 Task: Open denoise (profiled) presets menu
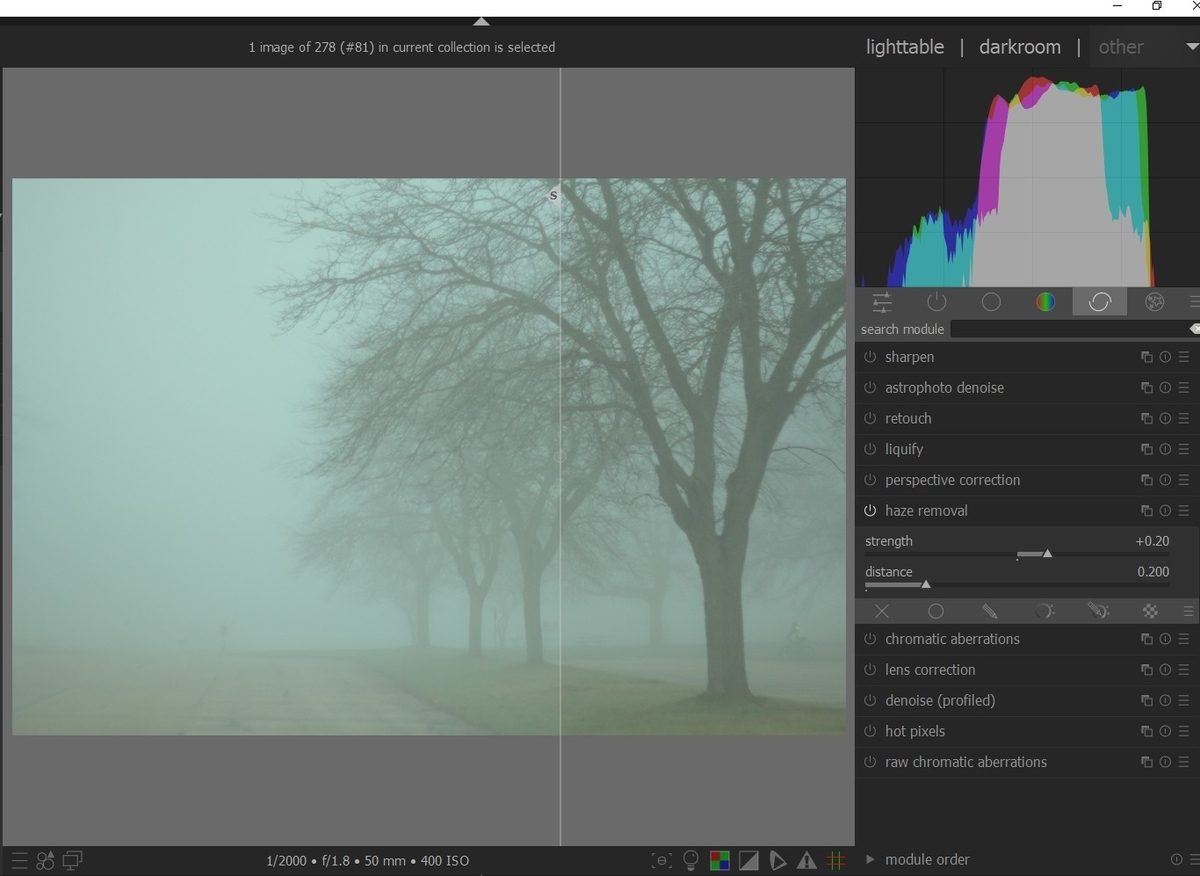pos(1184,701)
